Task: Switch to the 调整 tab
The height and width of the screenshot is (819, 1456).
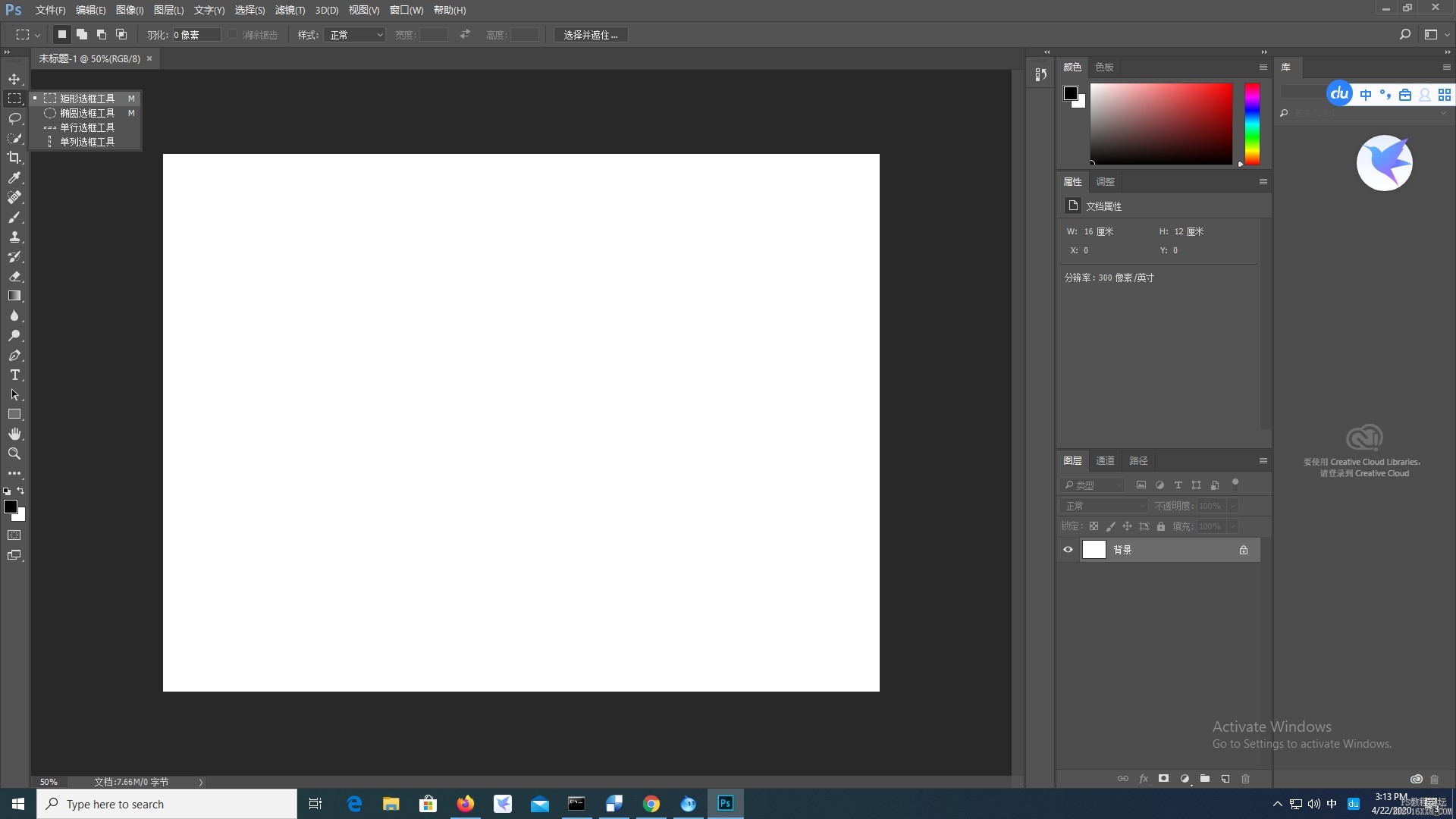Action: (1105, 182)
